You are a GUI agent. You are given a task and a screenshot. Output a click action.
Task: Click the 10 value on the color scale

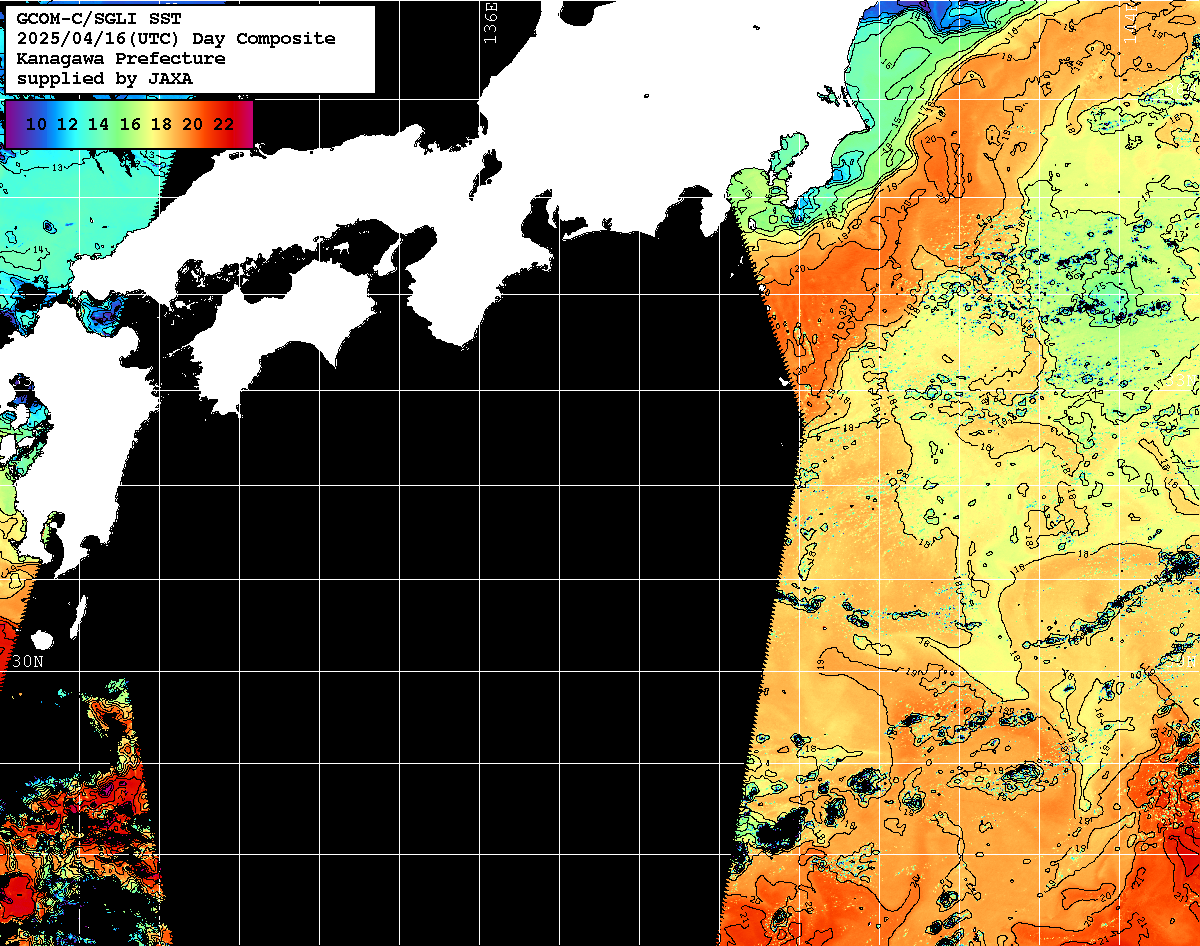pyautogui.click(x=36, y=124)
